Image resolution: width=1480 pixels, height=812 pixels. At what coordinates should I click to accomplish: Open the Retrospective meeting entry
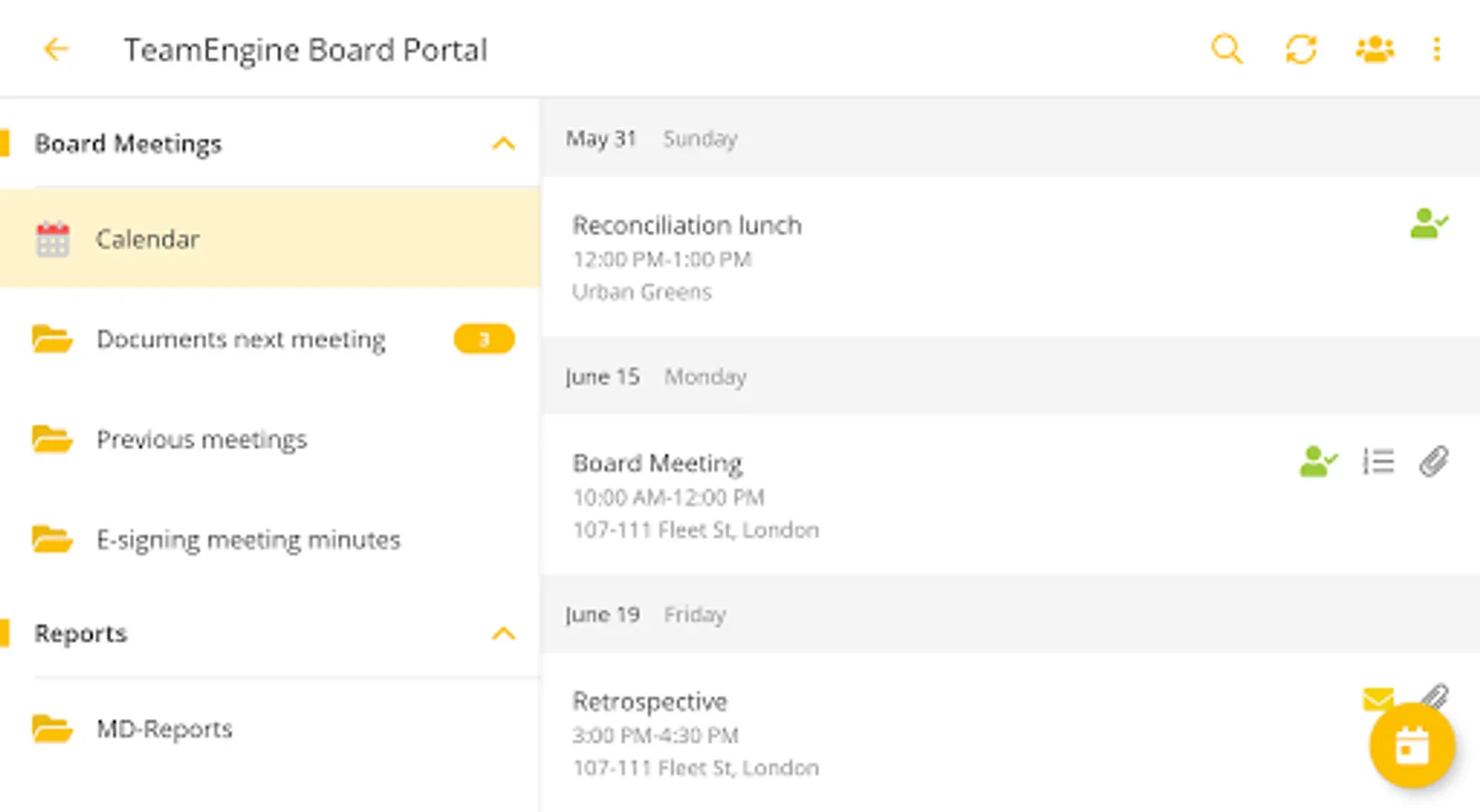tap(650, 702)
